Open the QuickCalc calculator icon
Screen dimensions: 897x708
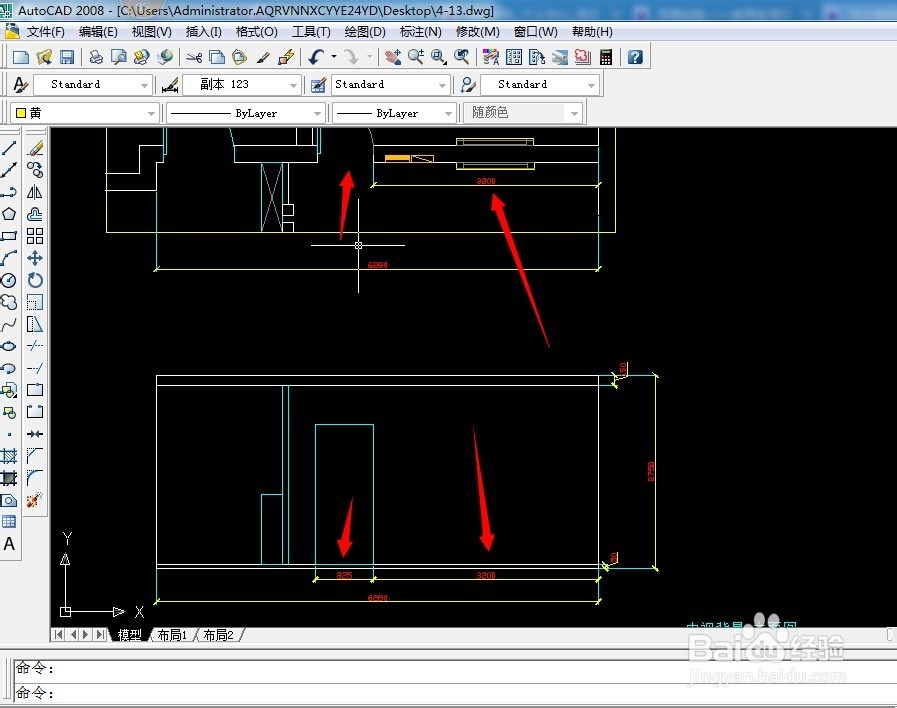[606, 57]
